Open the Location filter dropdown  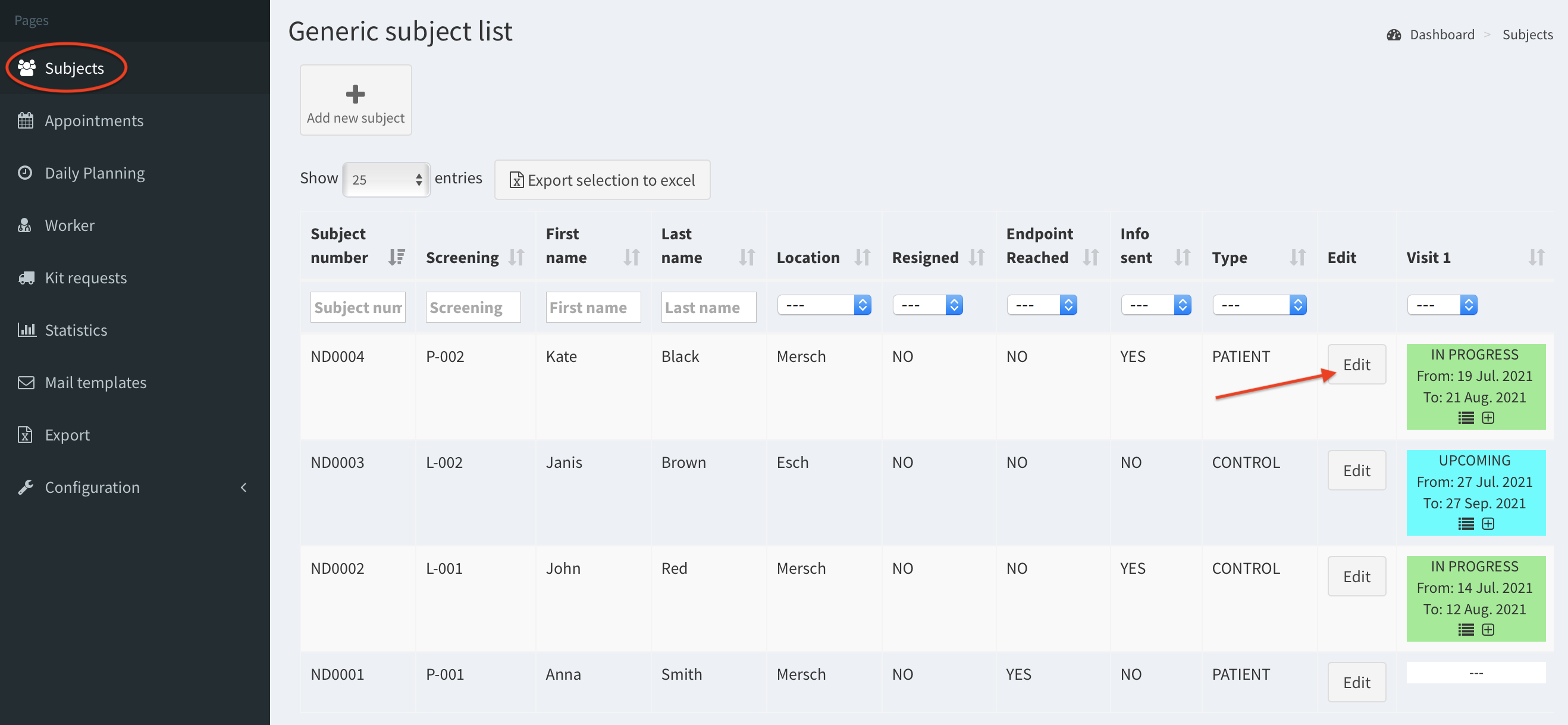(824, 305)
